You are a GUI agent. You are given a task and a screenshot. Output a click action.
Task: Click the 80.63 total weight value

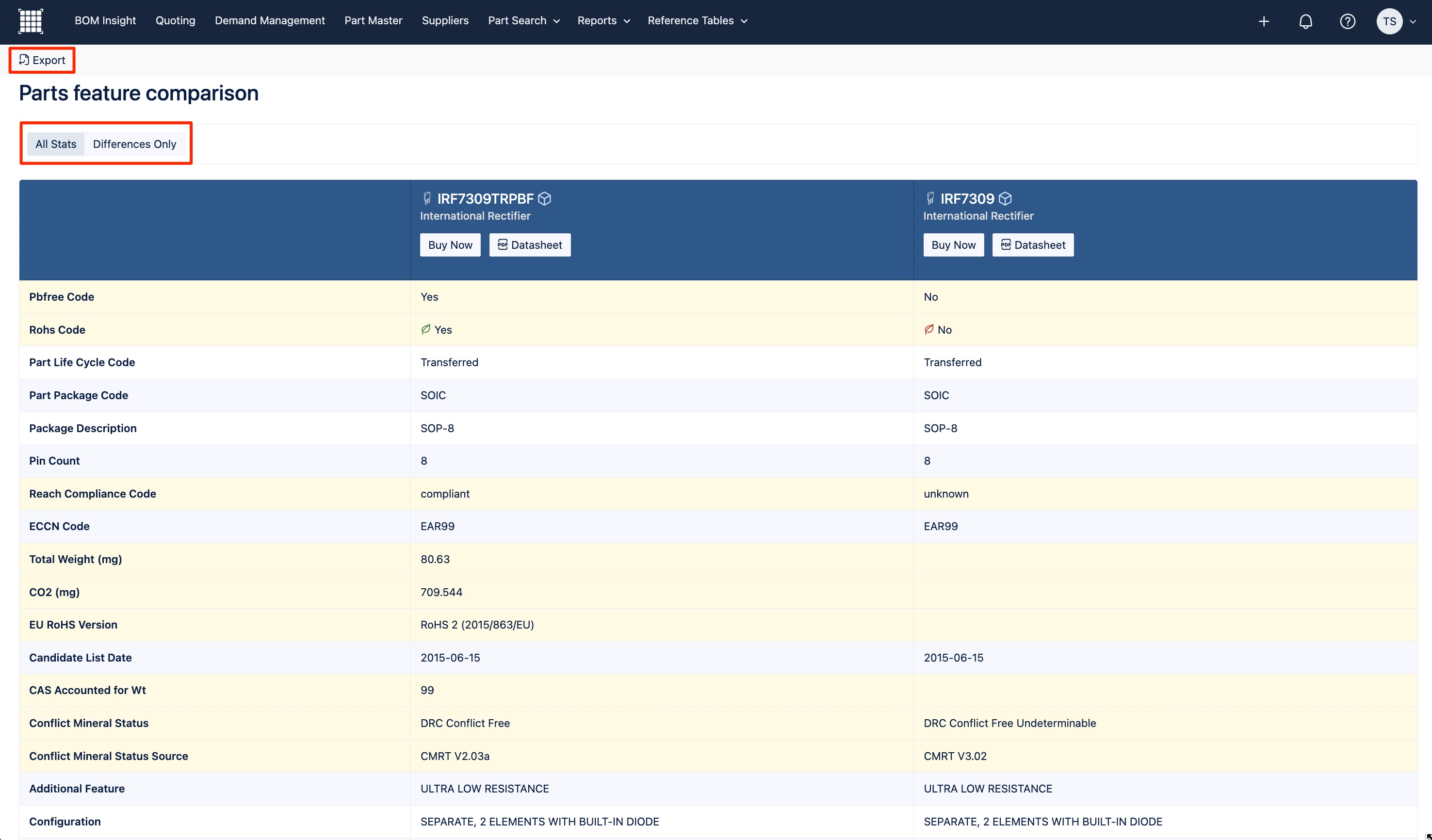pos(435,559)
